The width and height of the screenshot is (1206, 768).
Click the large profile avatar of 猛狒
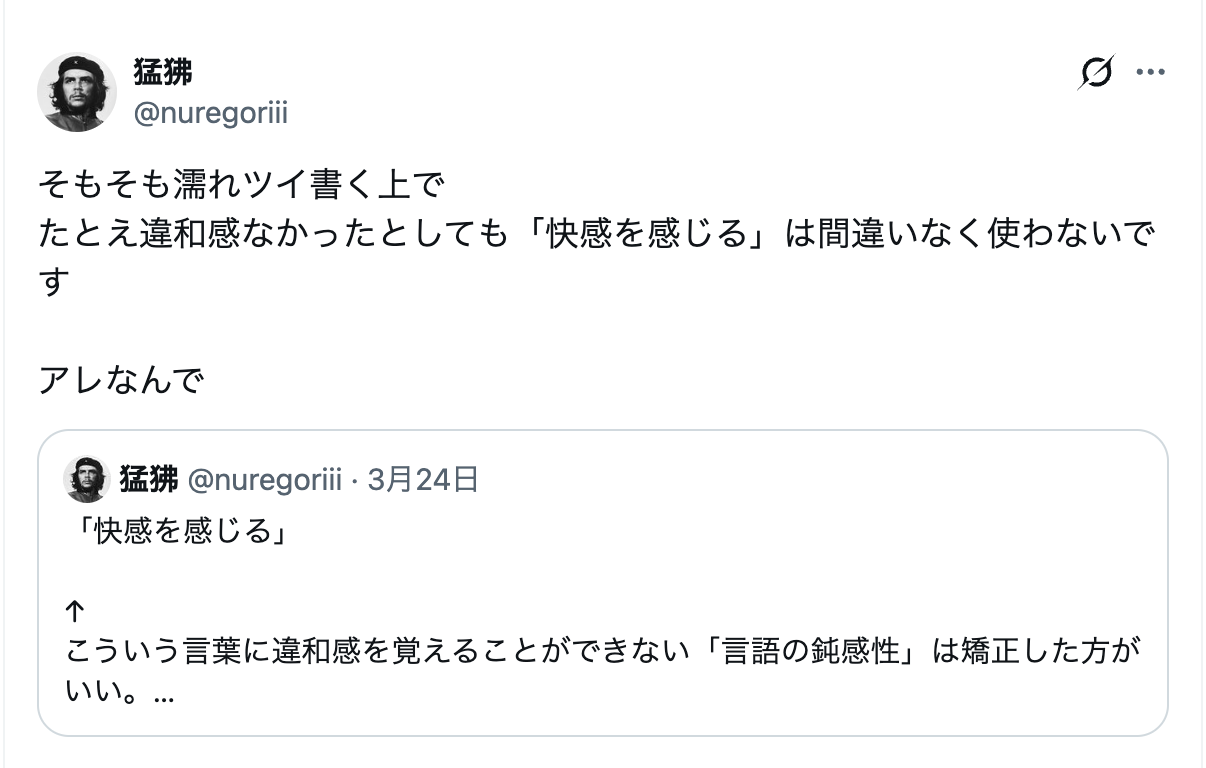(77, 92)
